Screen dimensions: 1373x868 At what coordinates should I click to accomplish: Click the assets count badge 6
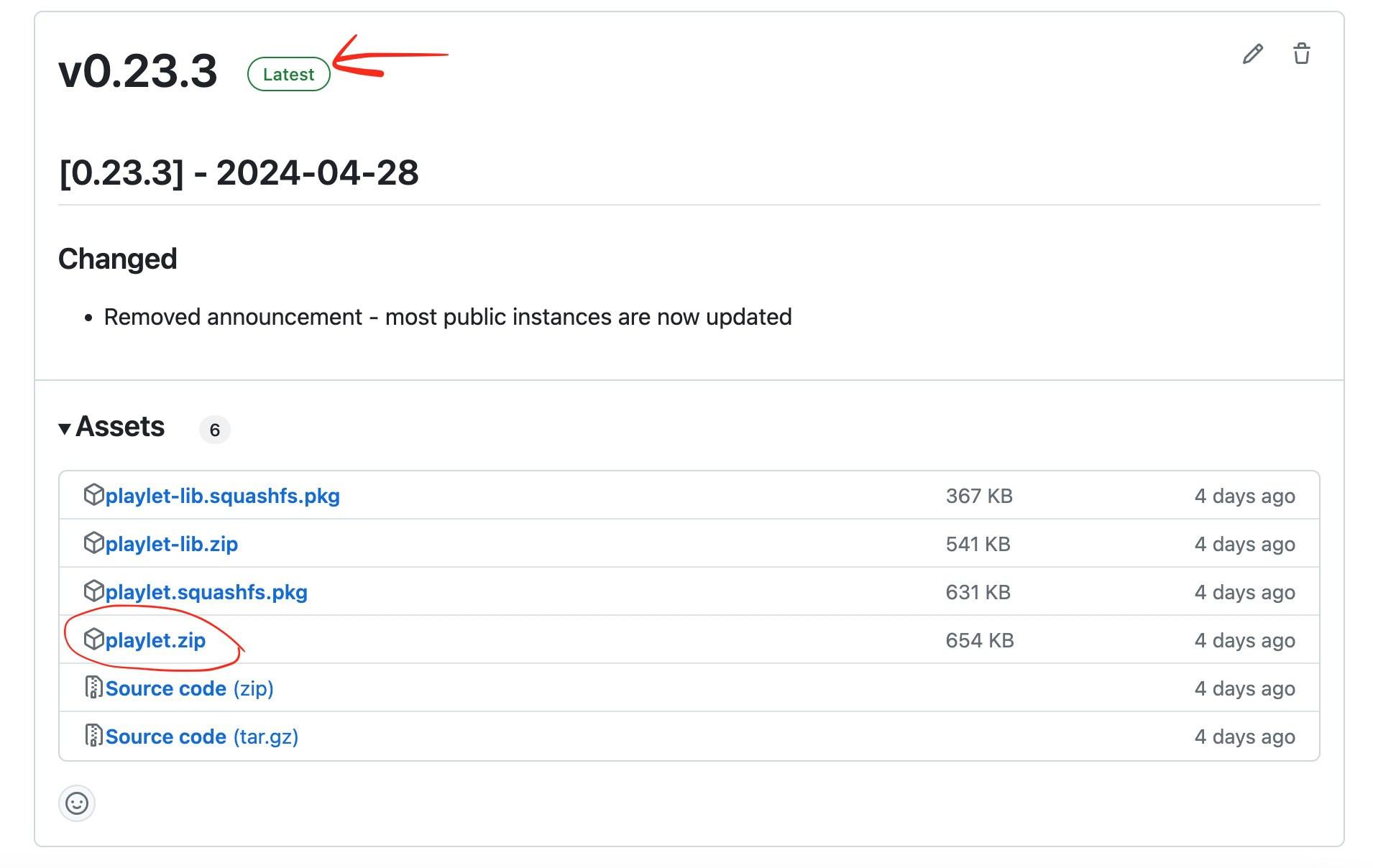pos(214,430)
